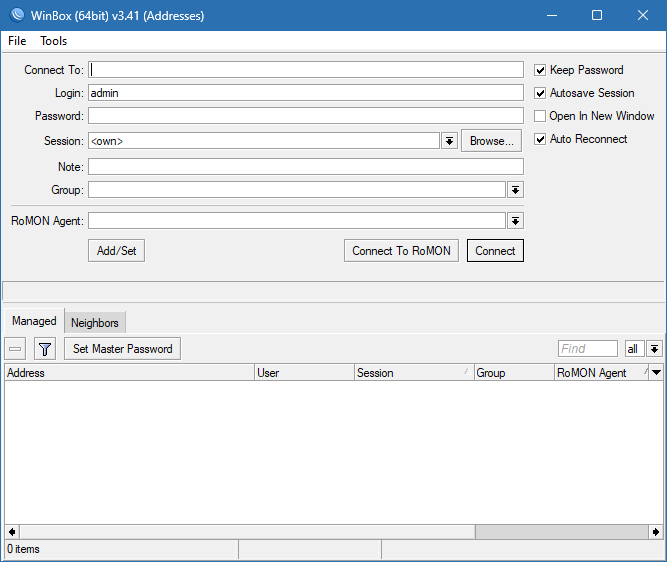The width and height of the screenshot is (667, 562).
Task: Click Set Master Password button
Action: 123,349
